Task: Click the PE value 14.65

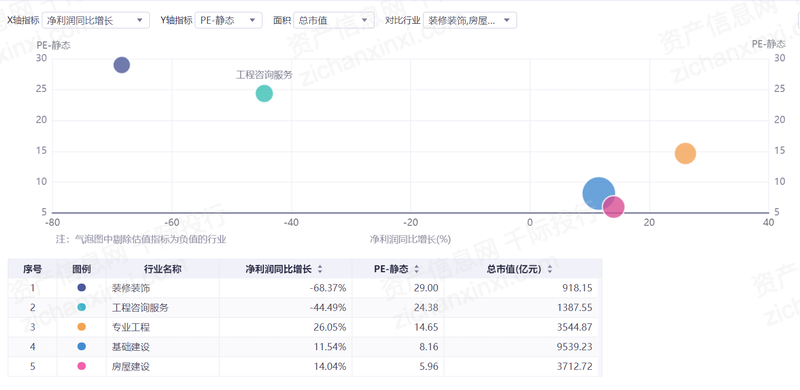Action: coord(426,327)
